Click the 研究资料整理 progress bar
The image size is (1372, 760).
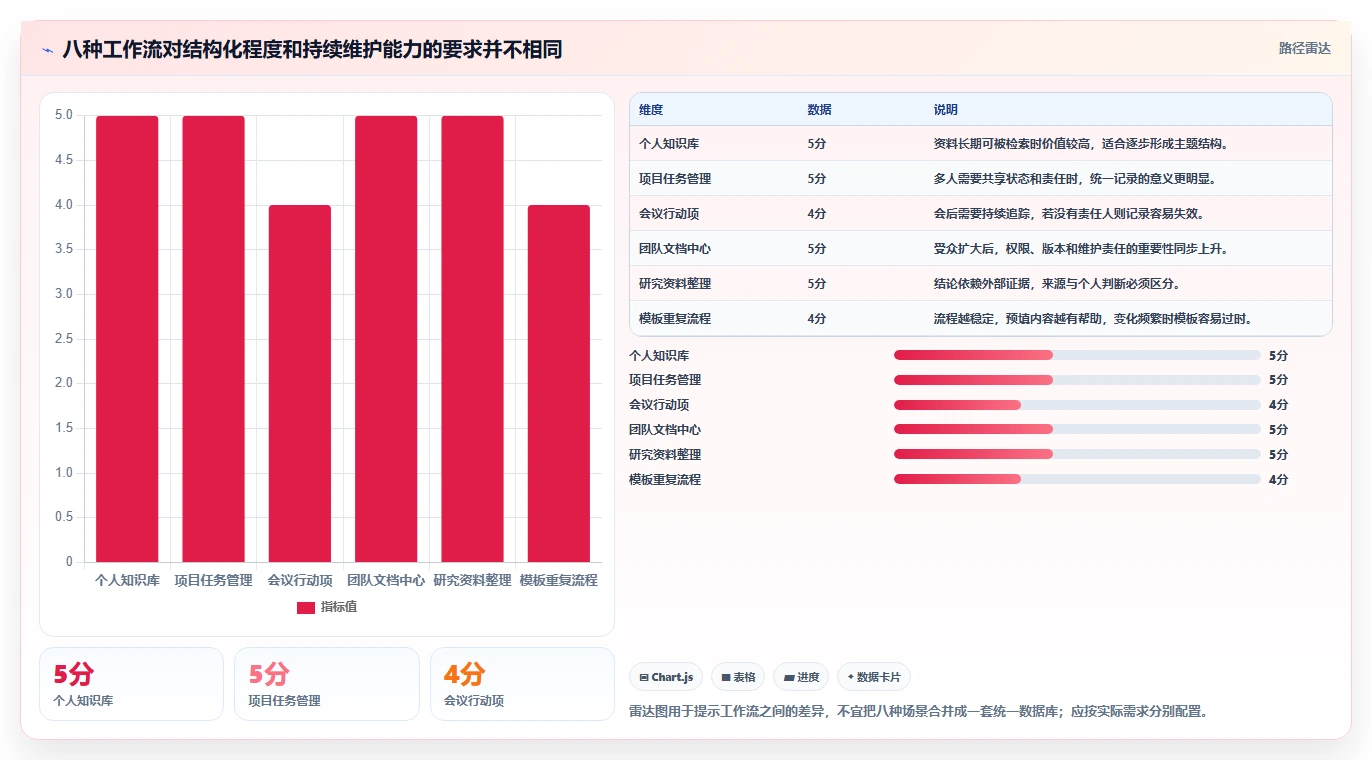click(1077, 454)
